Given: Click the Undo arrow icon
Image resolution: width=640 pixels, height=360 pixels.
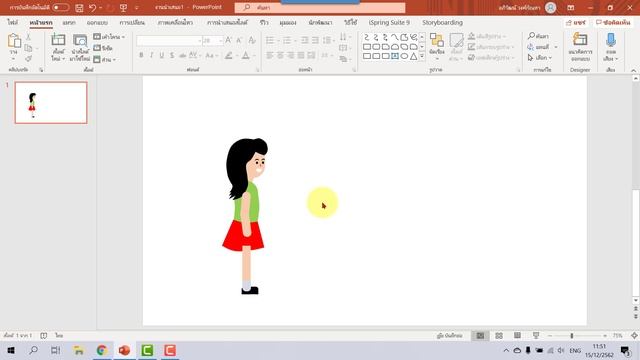Looking at the screenshot, I should (x=93, y=8).
